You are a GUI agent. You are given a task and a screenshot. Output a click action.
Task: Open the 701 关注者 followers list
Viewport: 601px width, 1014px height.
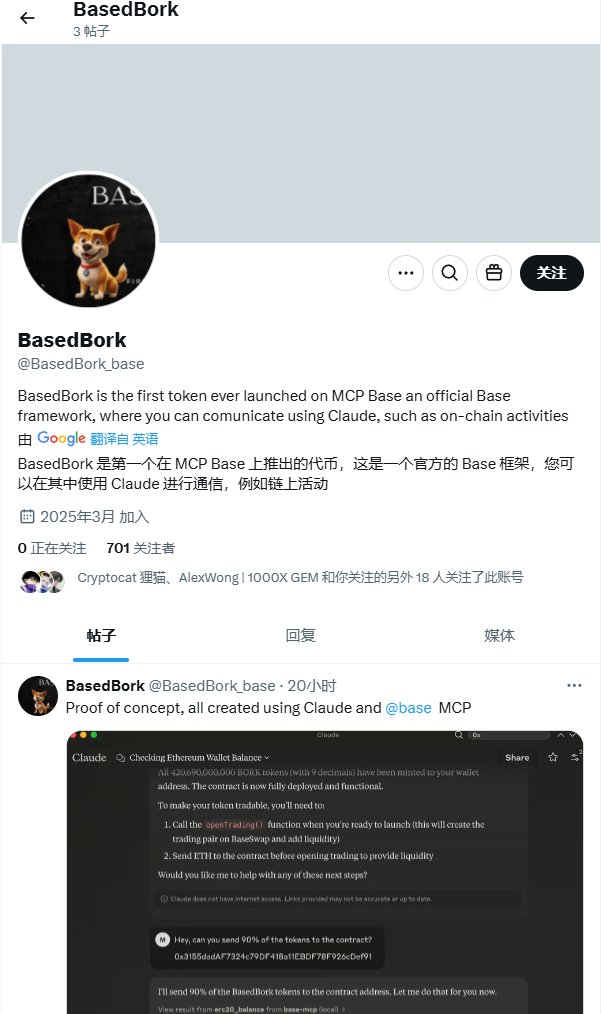pyautogui.click(x=140, y=548)
